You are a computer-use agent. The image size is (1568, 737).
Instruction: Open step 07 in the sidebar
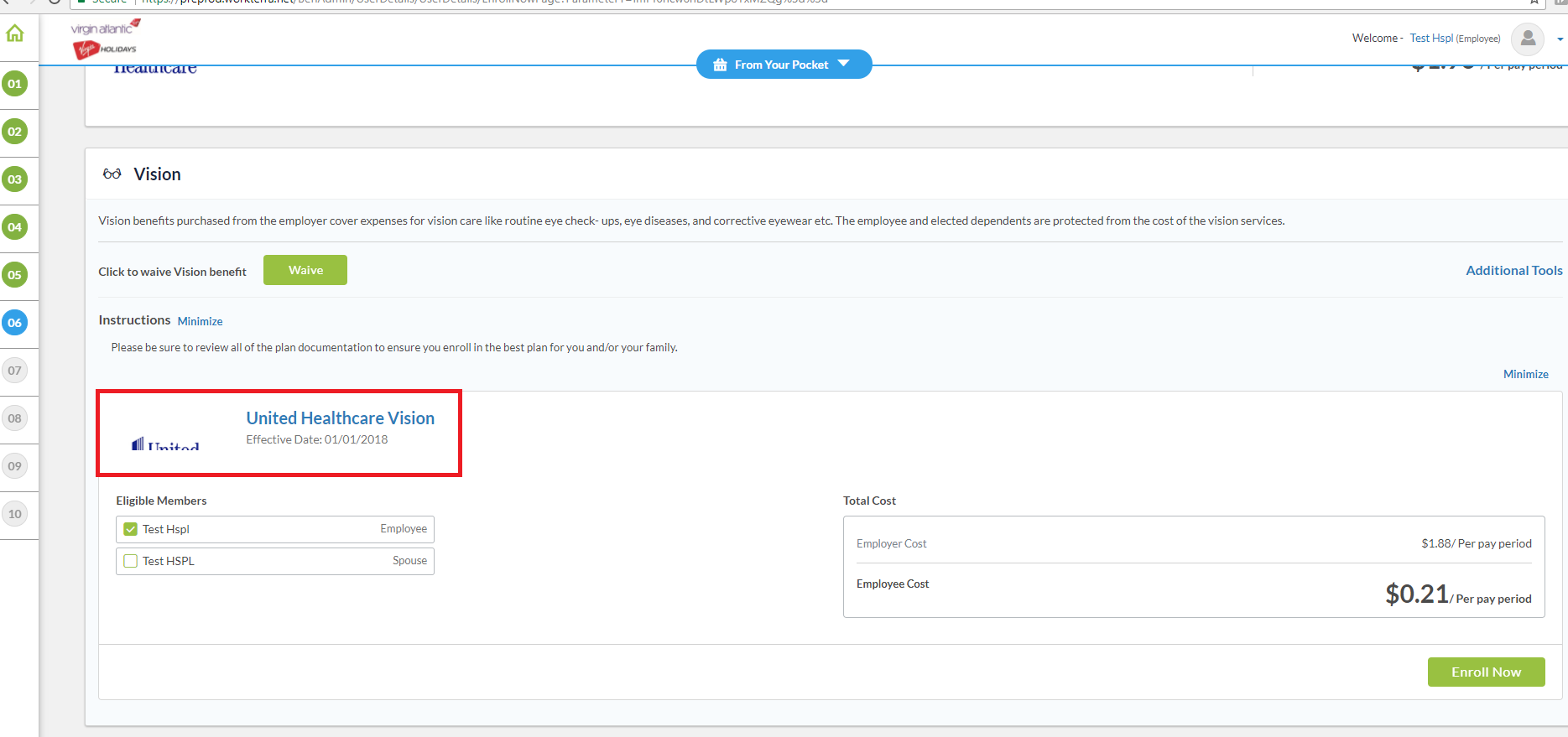click(x=15, y=371)
